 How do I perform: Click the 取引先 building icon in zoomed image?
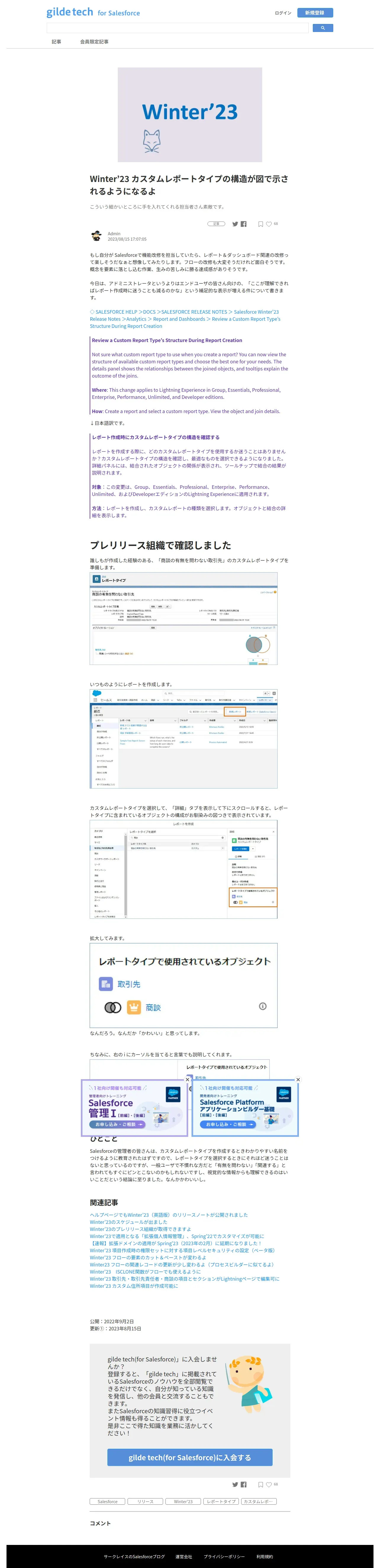pos(105,984)
